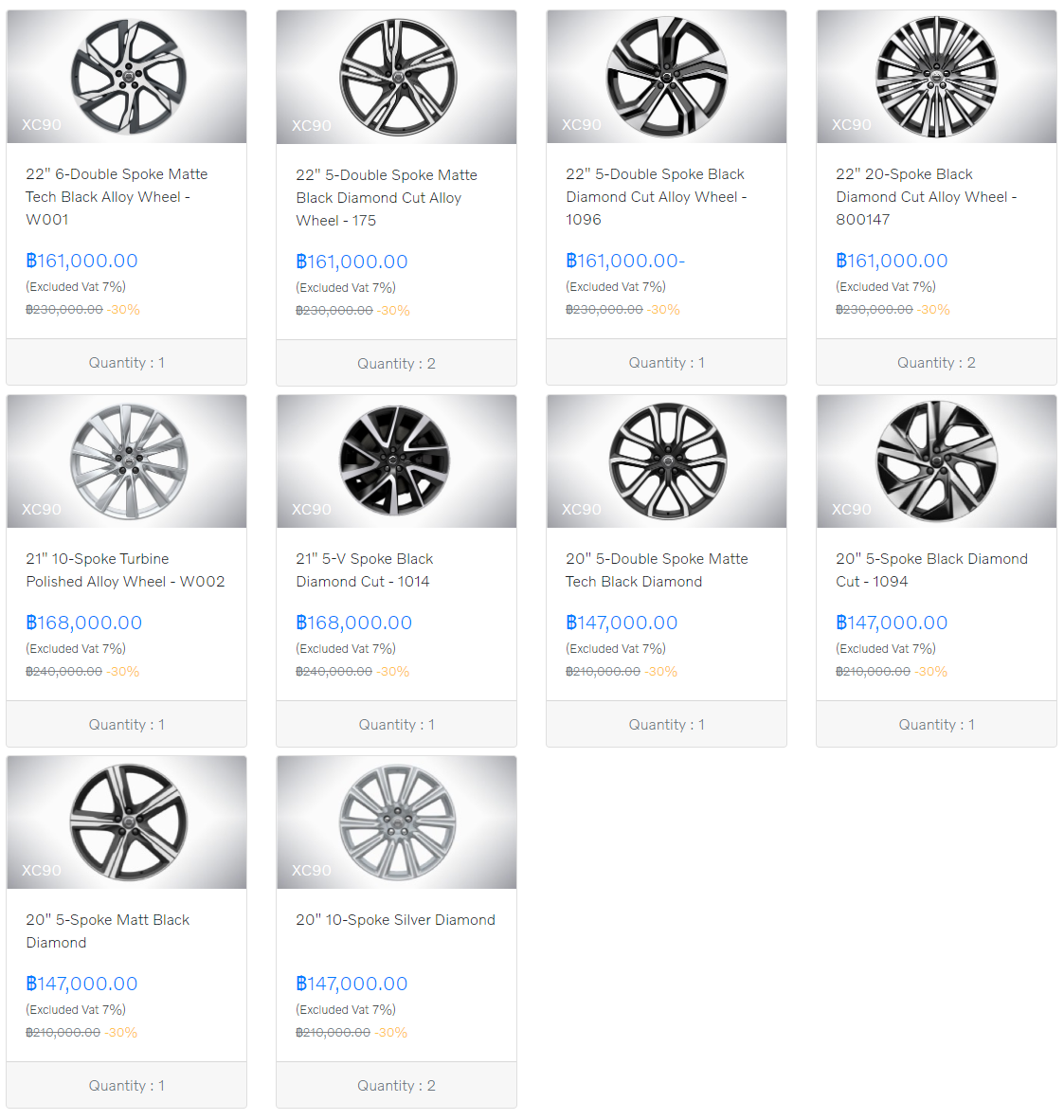The image size is (1064, 1120).
Task: Click the Quantity : 1 bar under wheel 1096
Action: point(666,362)
